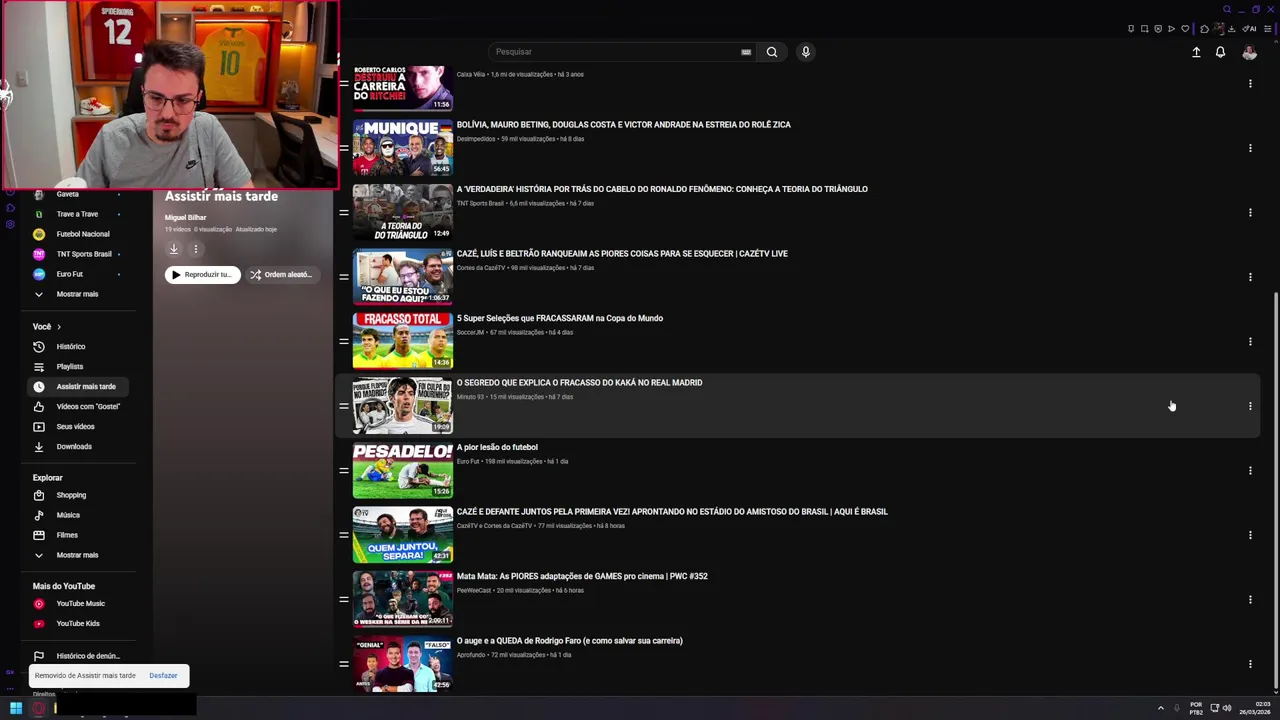This screenshot has height=720, width=1280.
Task: Open the on-screen keyboard icon in search box
Action: pos(746,52)
